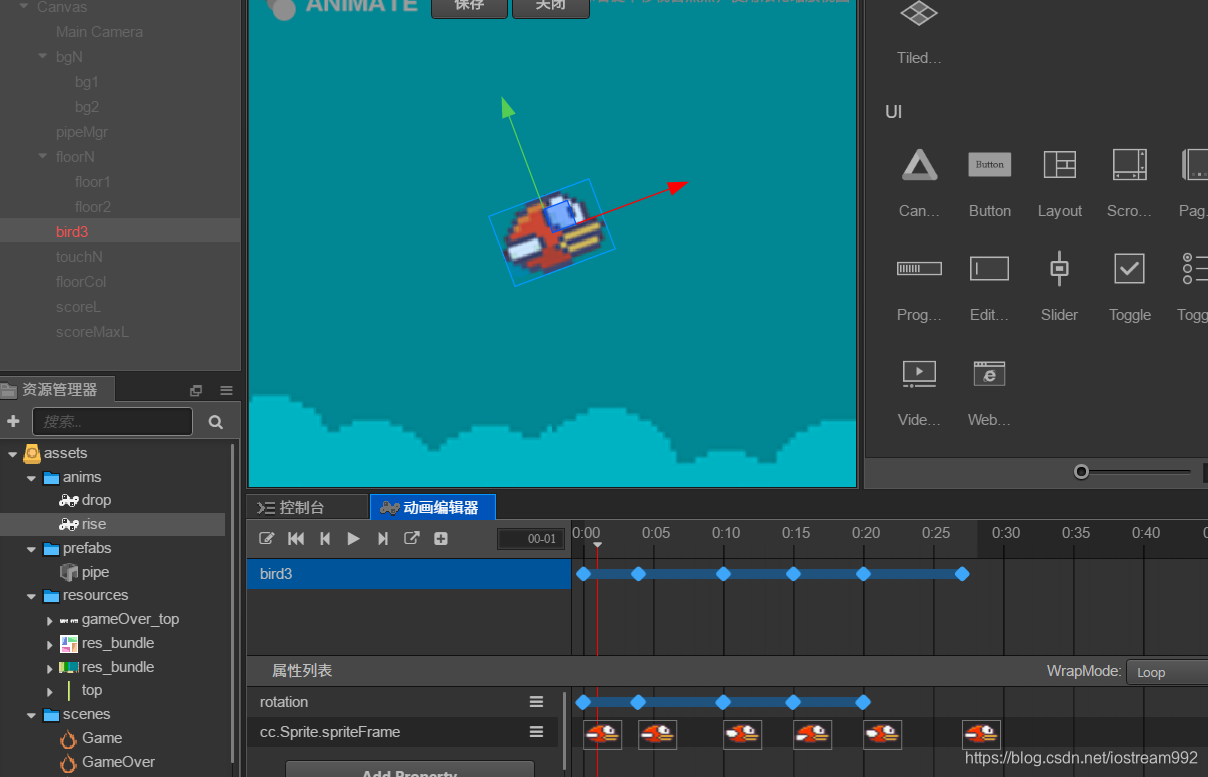Add an event frame with the plus icon
Screen dimensions: 1208x777
click(x=441, y=538)
